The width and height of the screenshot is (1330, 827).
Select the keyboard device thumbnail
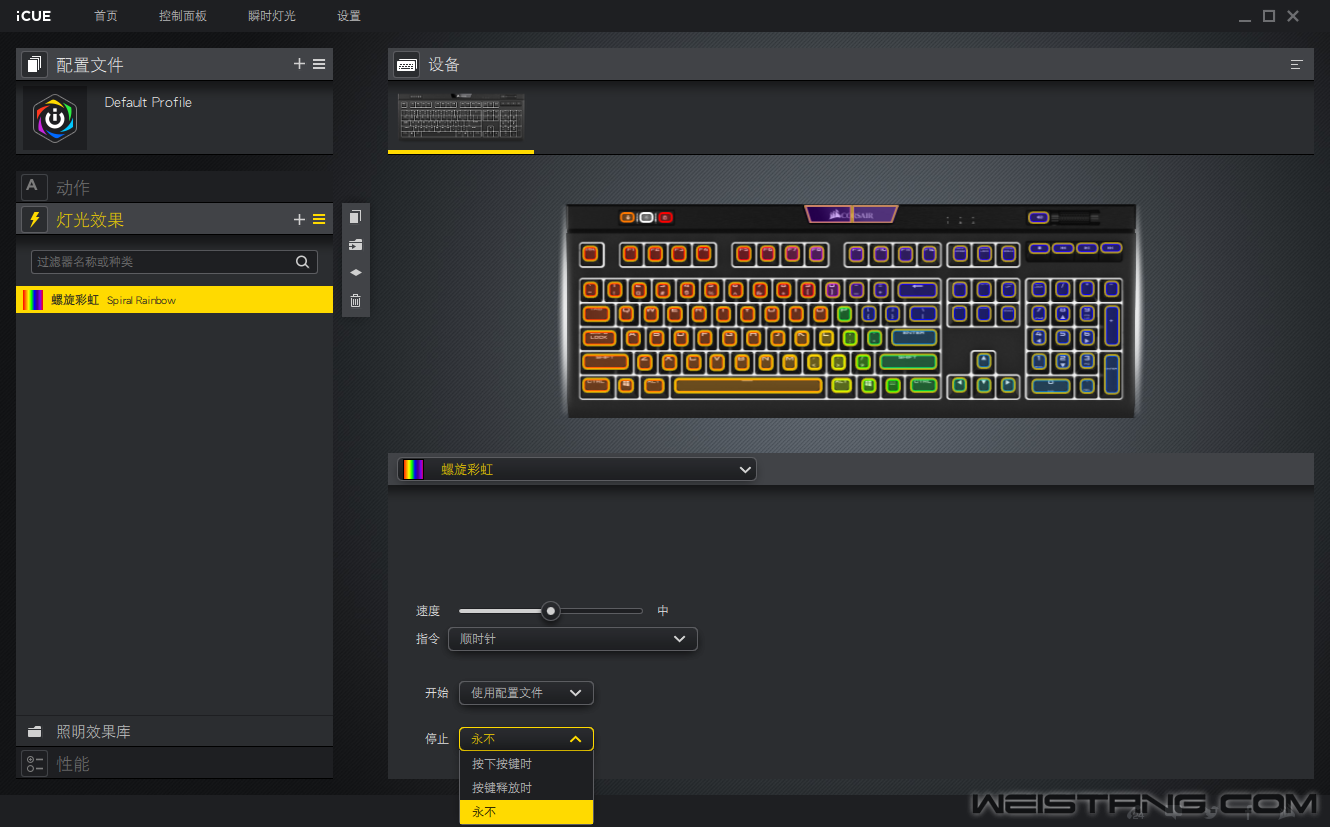[461, 117]
